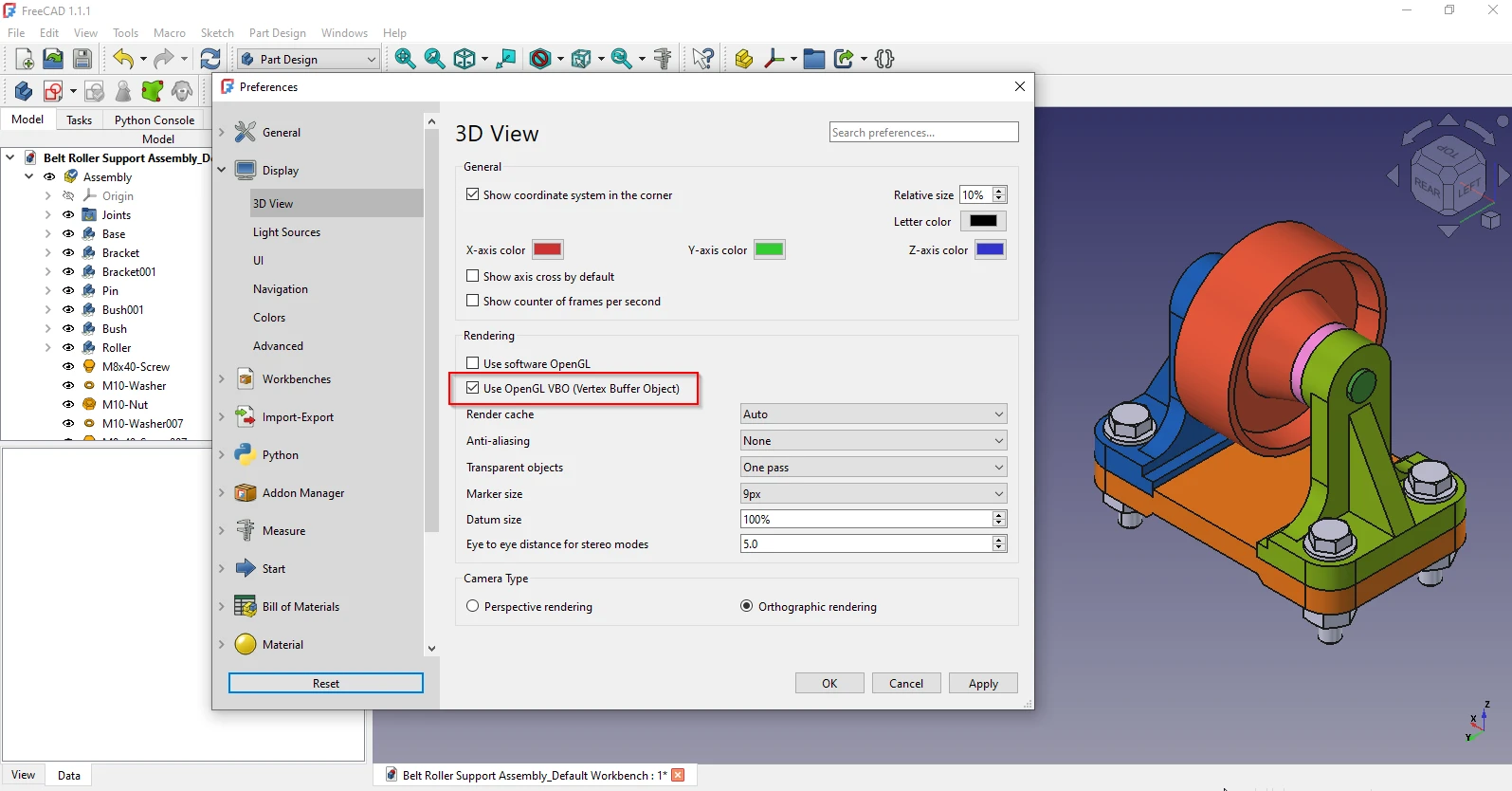Screen dimensions: 1512x791
Task: Open the Sketch menu
Action: point(217,33)
